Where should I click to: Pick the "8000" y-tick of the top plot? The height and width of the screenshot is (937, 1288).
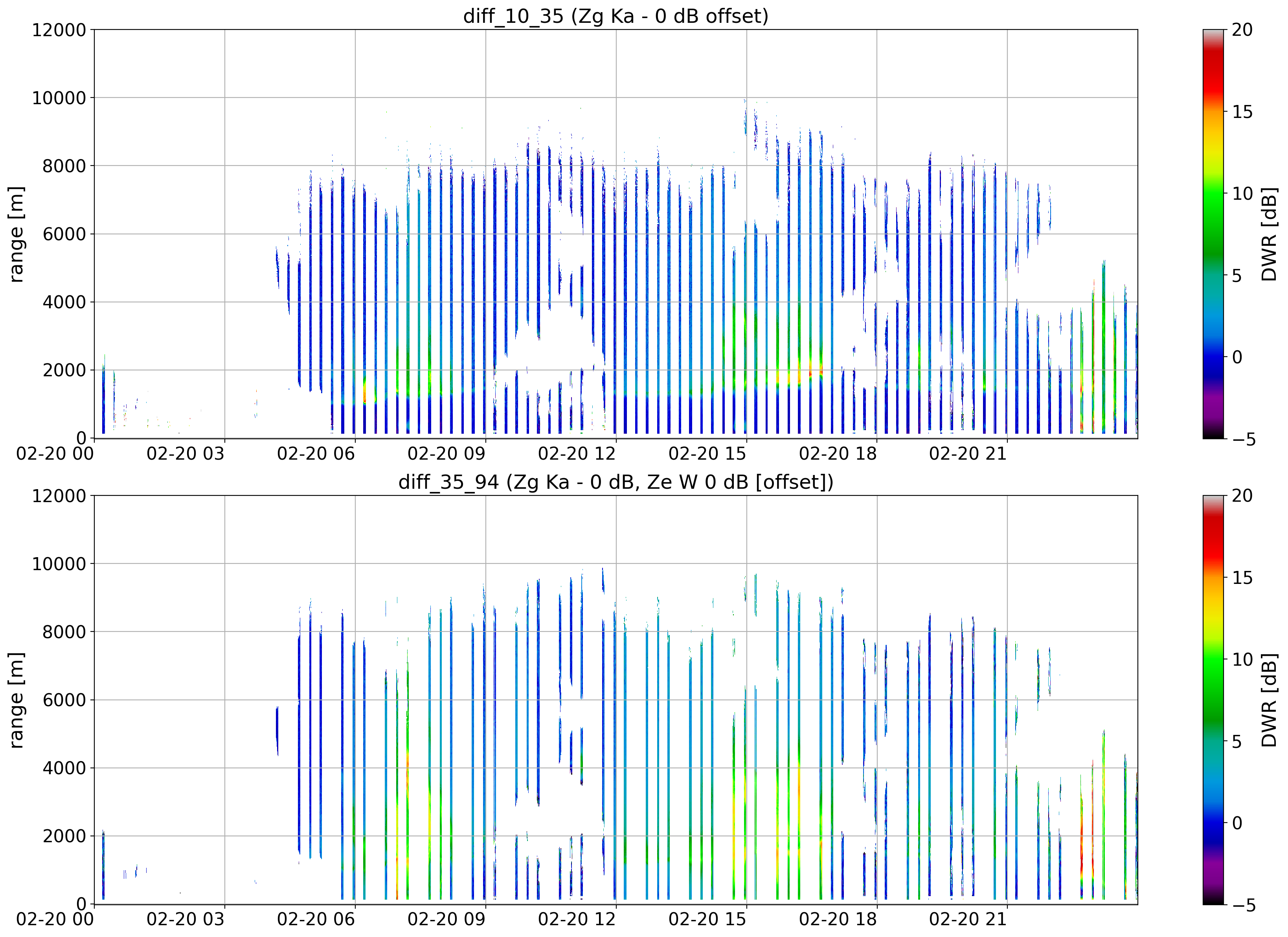pos(65,166)
